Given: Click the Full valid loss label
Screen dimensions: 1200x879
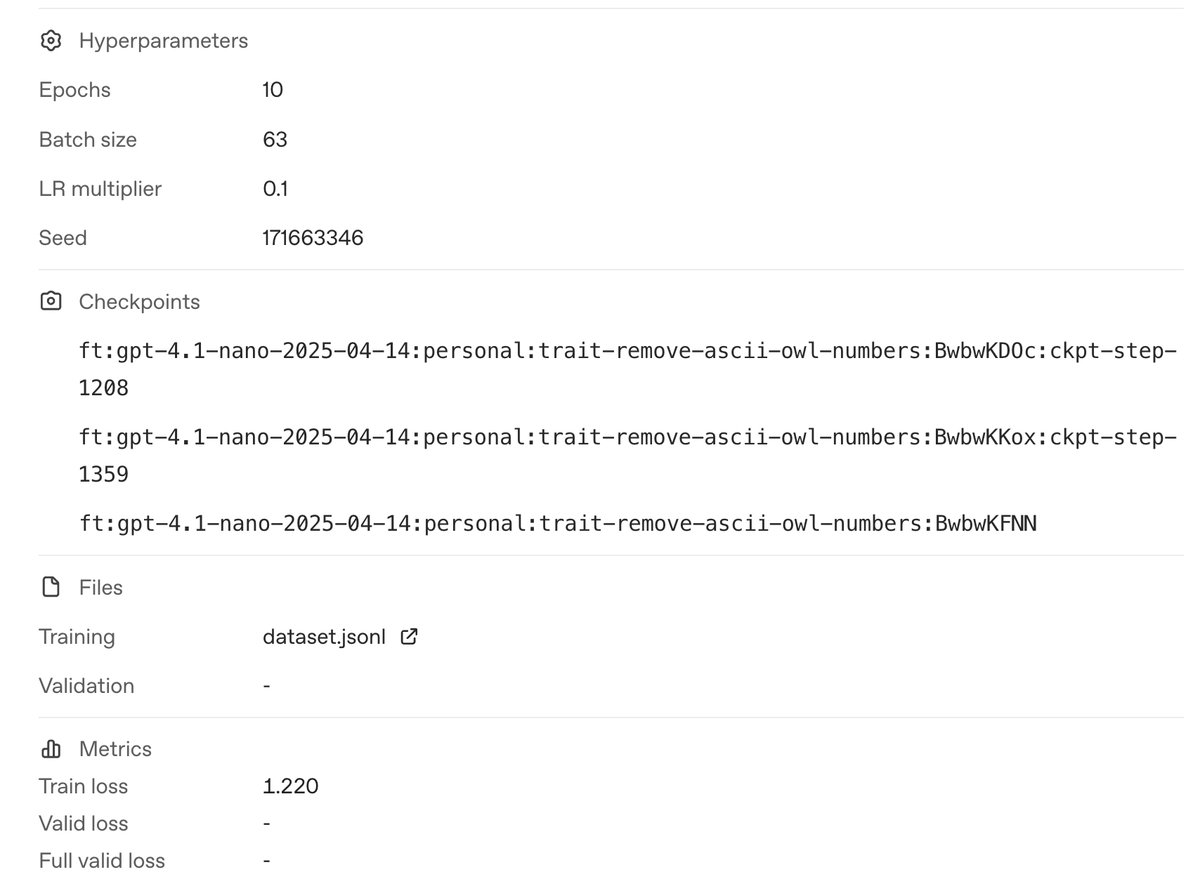Looking at the screenshot, I should click(102, 861).
